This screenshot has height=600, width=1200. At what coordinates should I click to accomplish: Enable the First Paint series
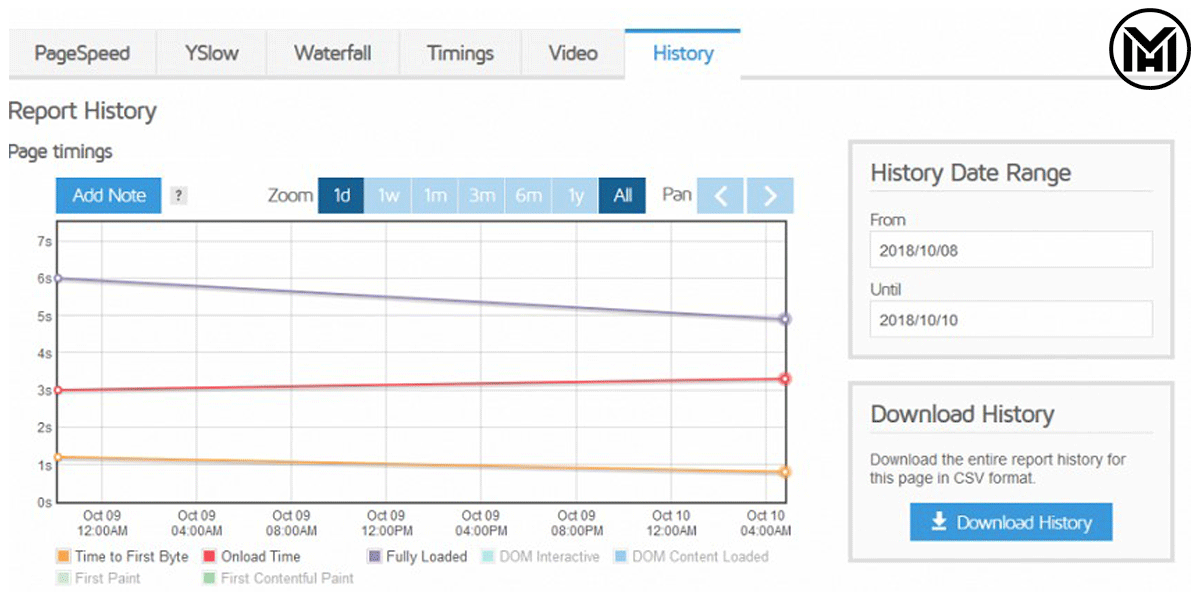pyautogui.click(x=98, y=578)
